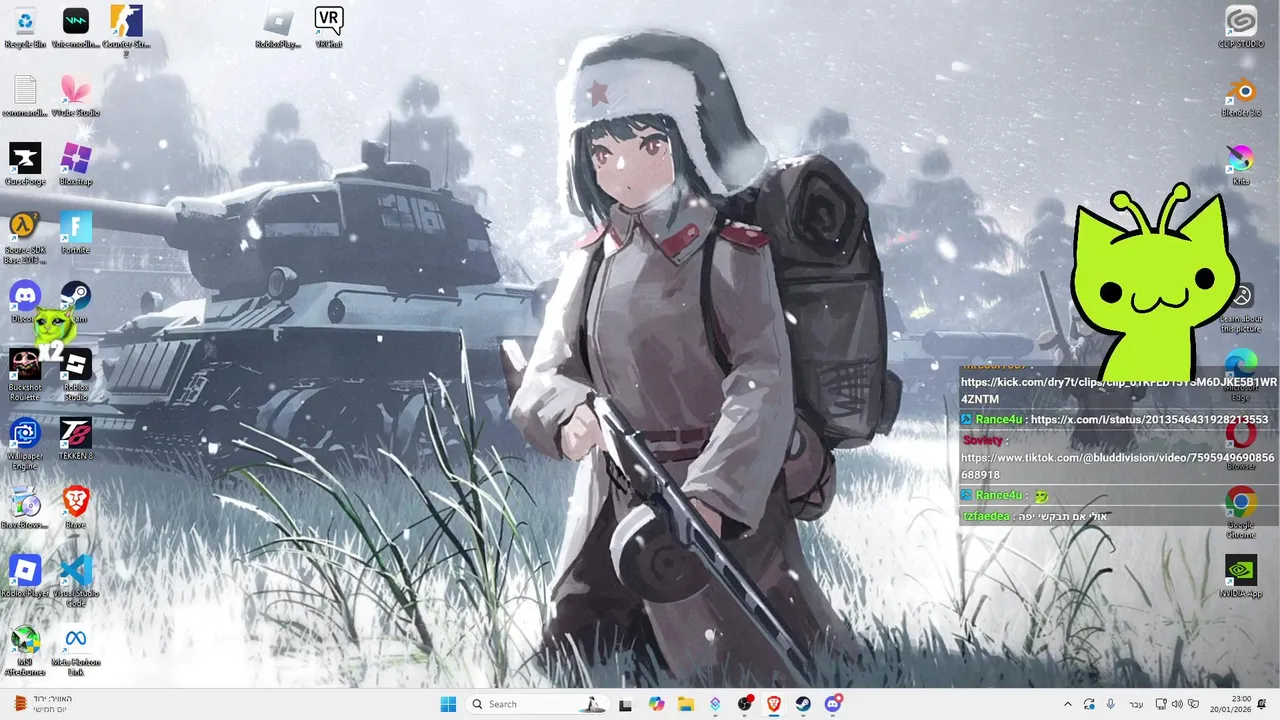Image resolution: width=1280 pixels, height=720 pixels.
Task: Launch Copilot from the taskbar
Action: (656, 704)
